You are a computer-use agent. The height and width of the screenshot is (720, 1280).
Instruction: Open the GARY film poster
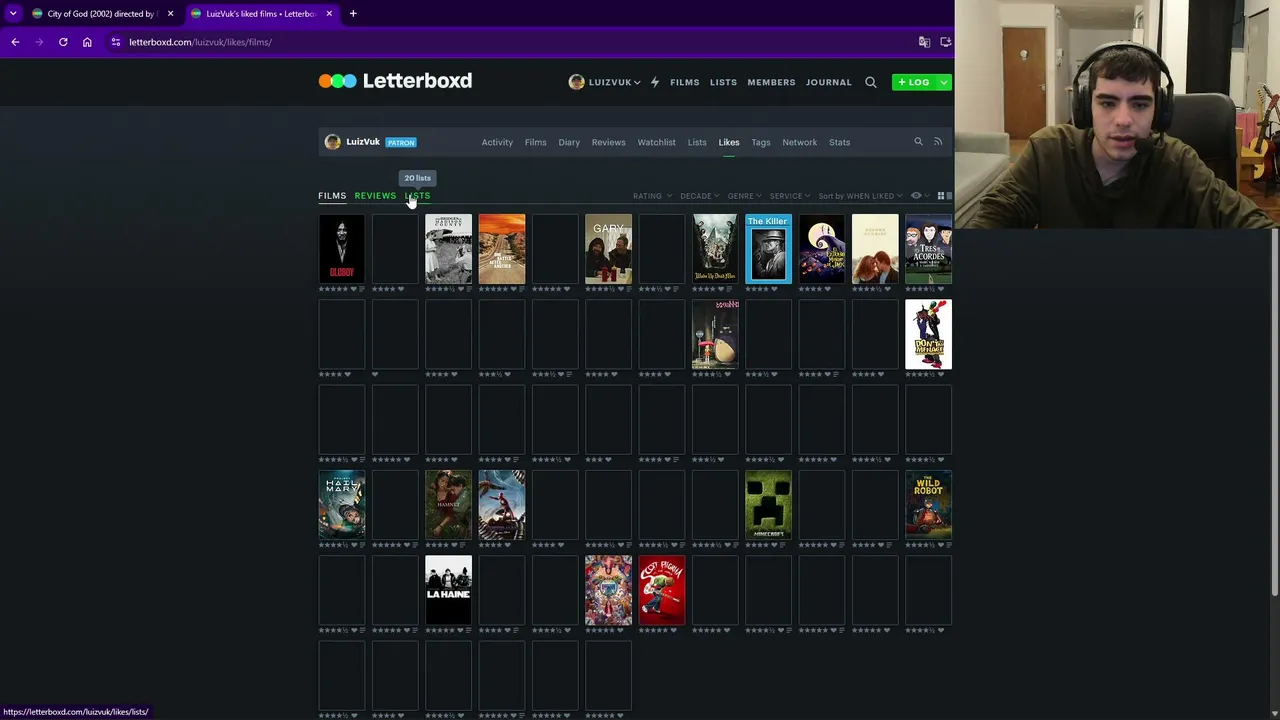(x=608, y=249)
